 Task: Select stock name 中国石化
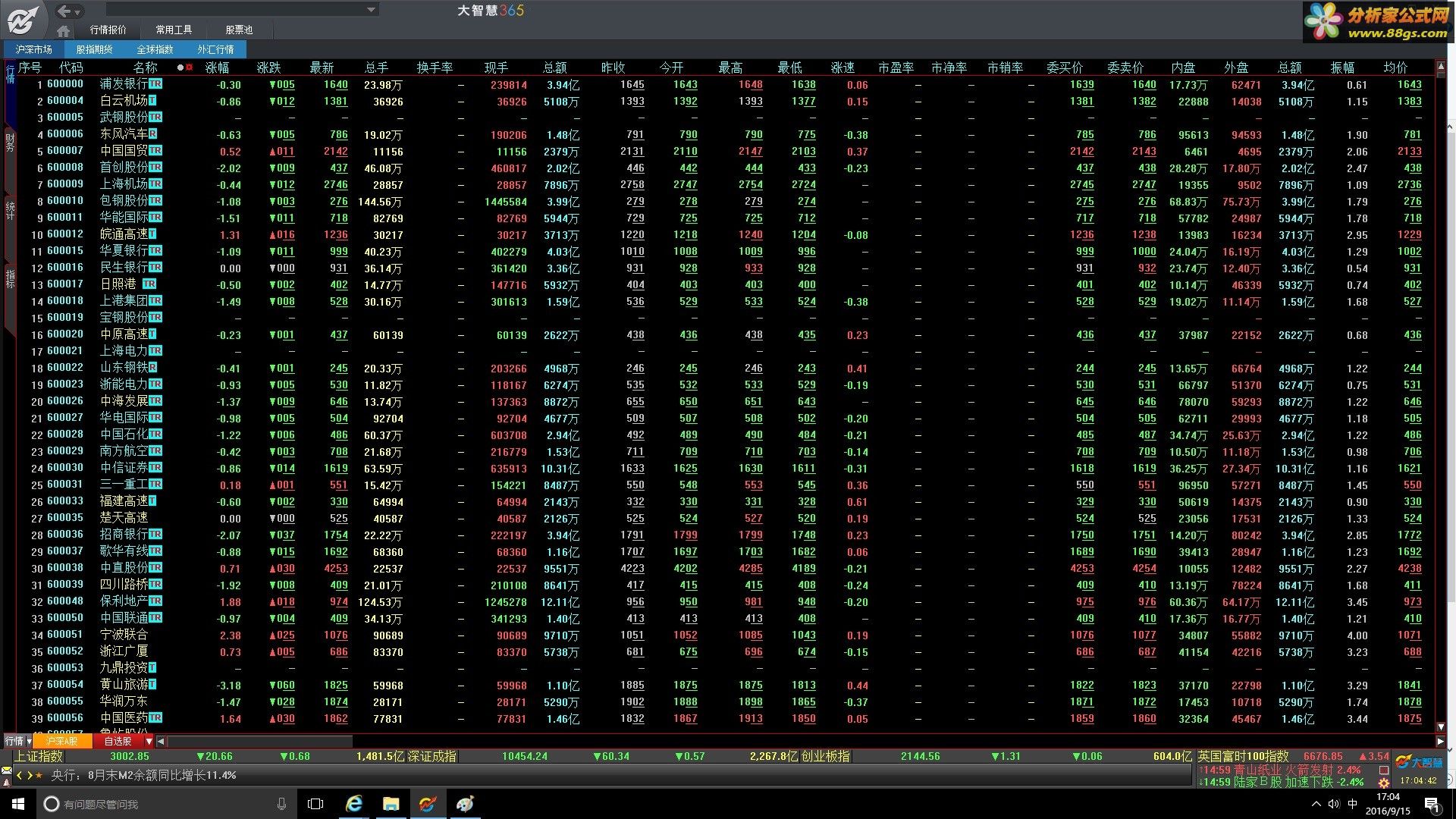(124, 435)
